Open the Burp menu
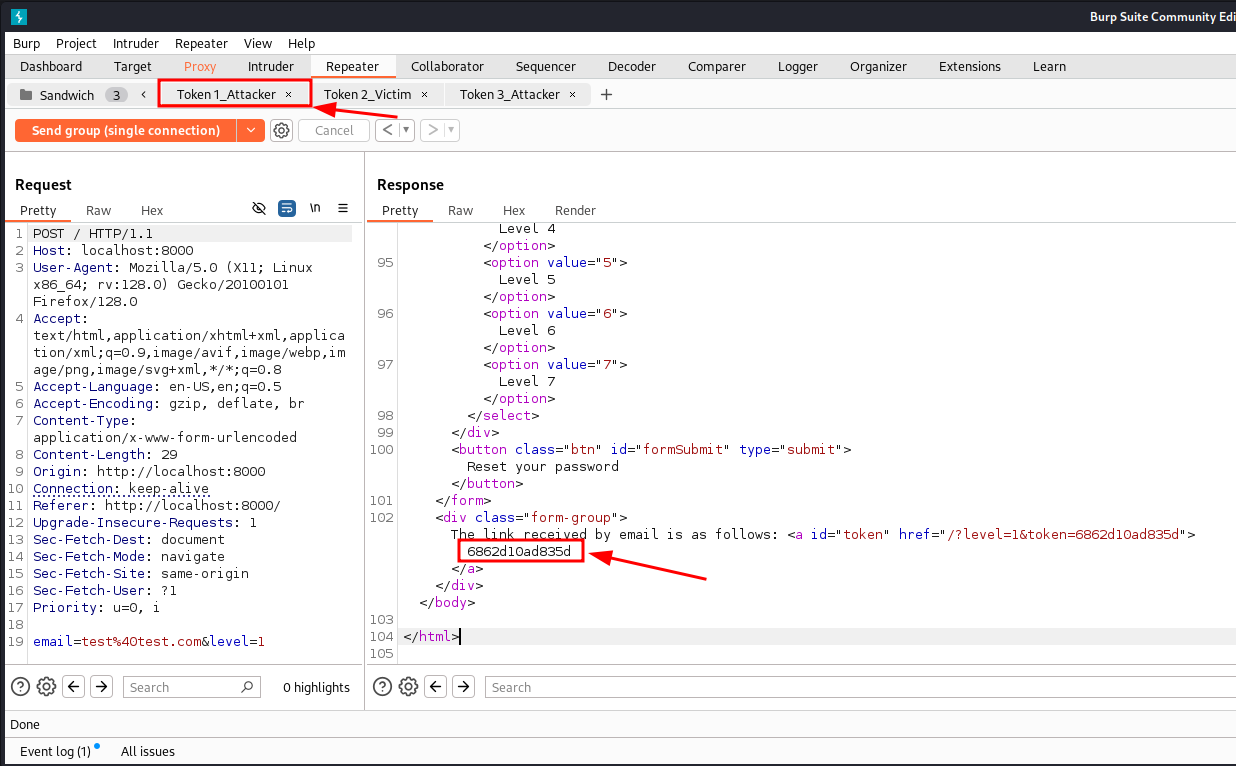The height and width of the screenshot is (766, 1236). click(x=27, y=43)
